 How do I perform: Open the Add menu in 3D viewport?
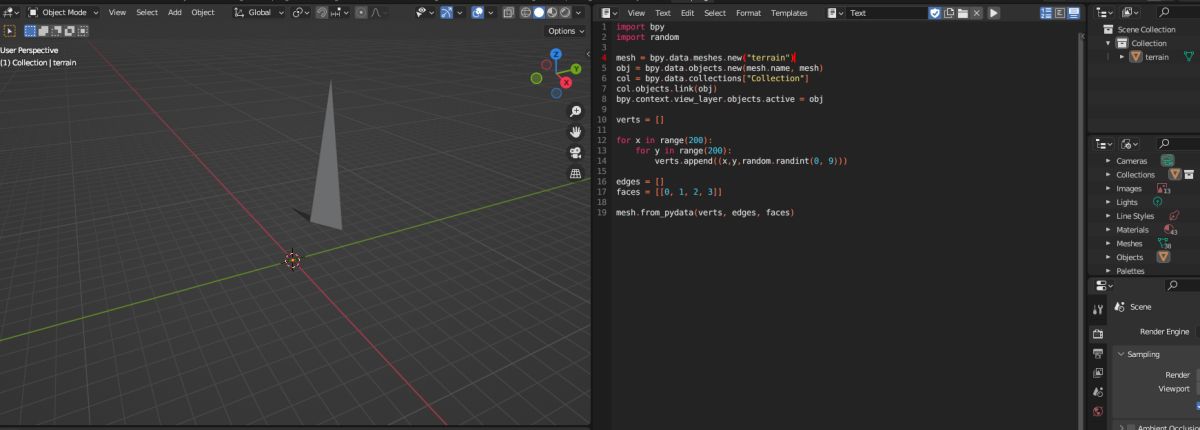click(175, 13)
